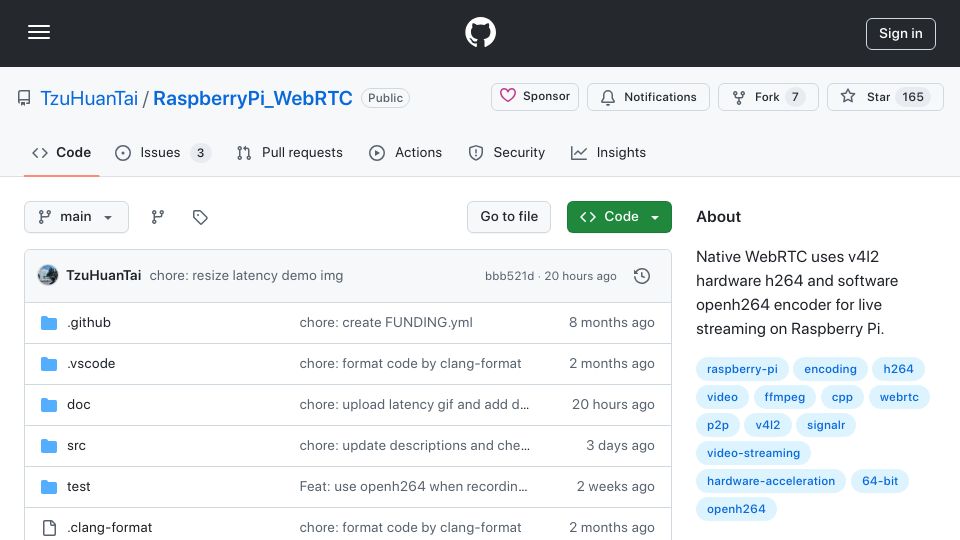Go to GitHub homepage via Octocat logo
This screenshot has height=540, width=960.
click(480, 32)
